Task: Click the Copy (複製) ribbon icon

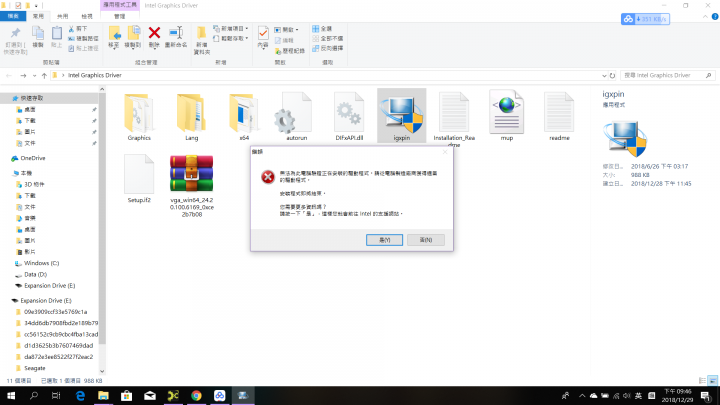Action: click(38, 34)
